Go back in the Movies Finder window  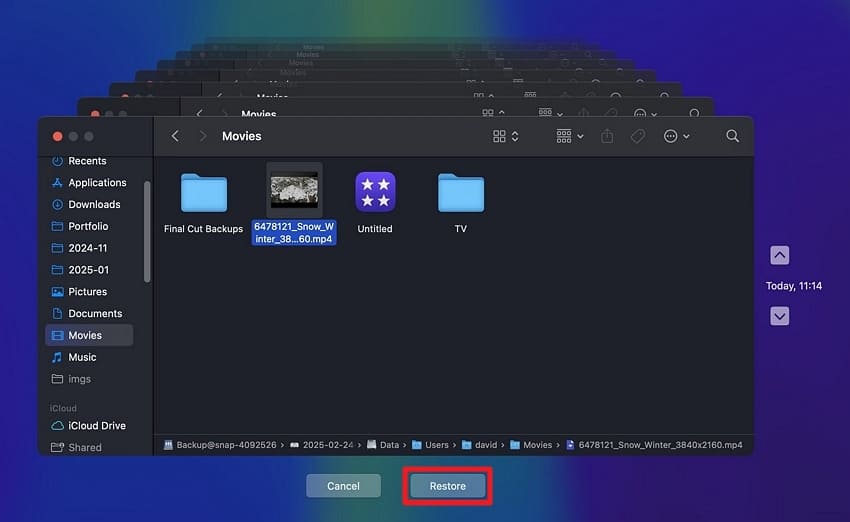tap(175, 136)
